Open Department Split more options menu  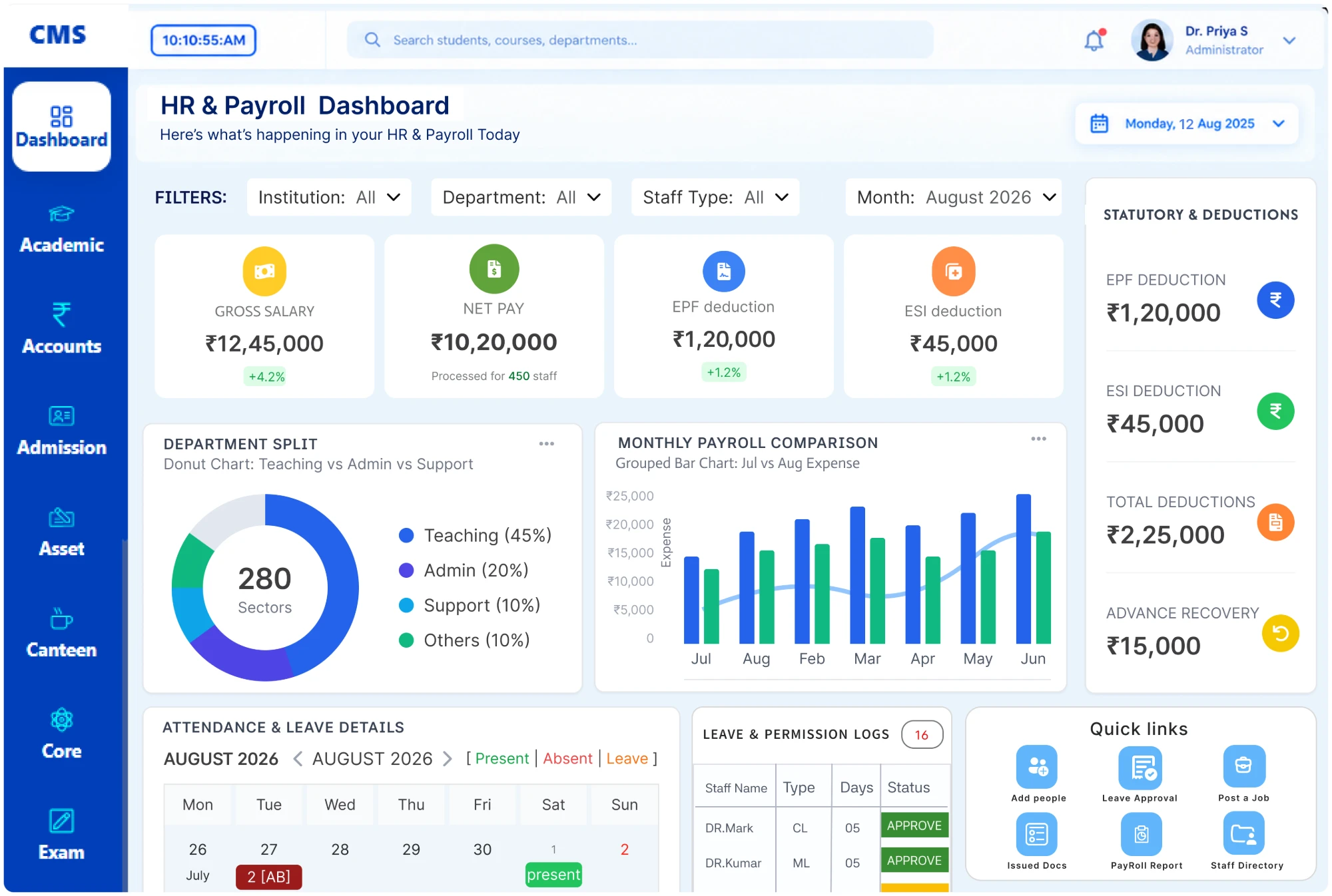547,444
